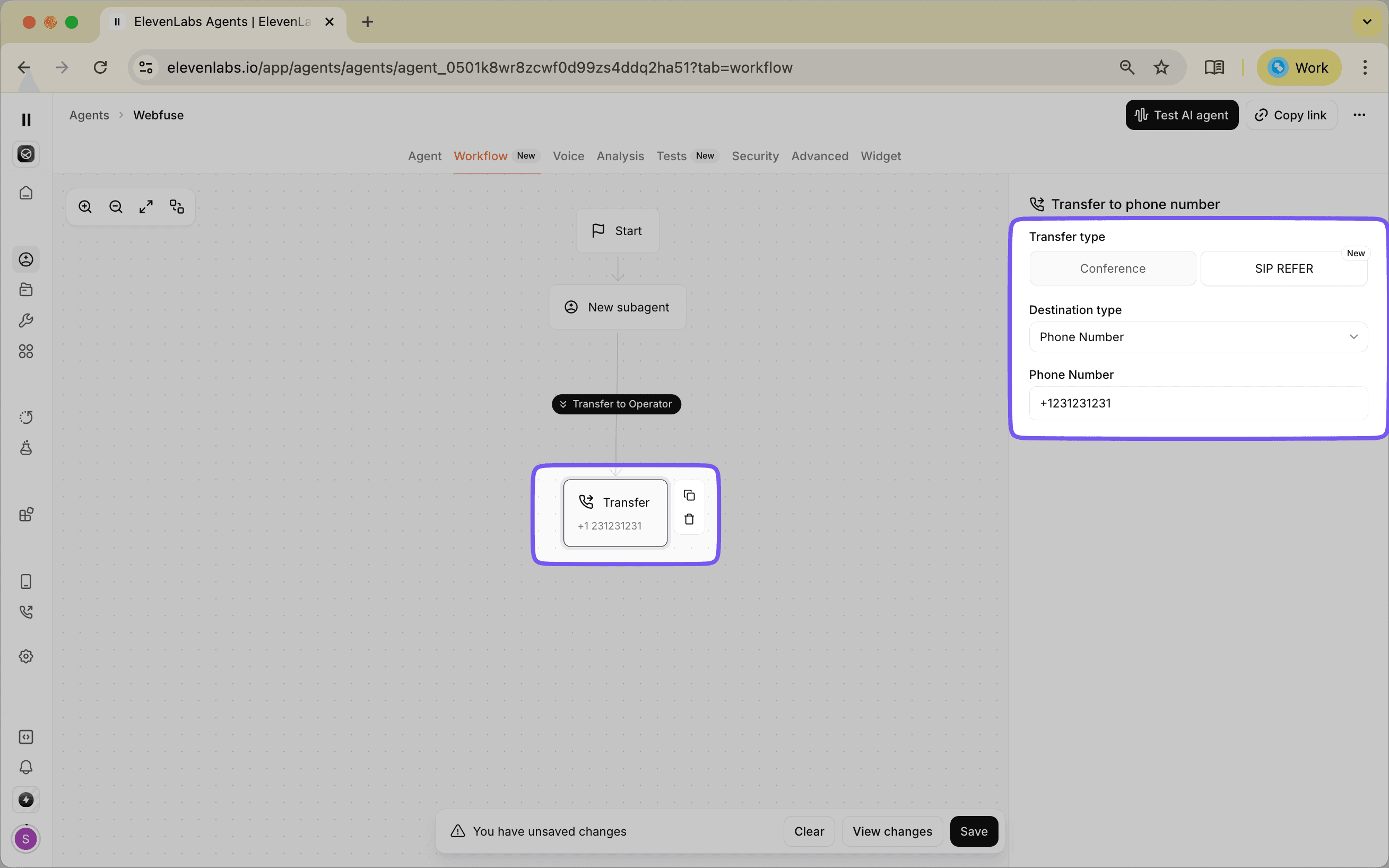Open the Destination type dropdown

1199,337
